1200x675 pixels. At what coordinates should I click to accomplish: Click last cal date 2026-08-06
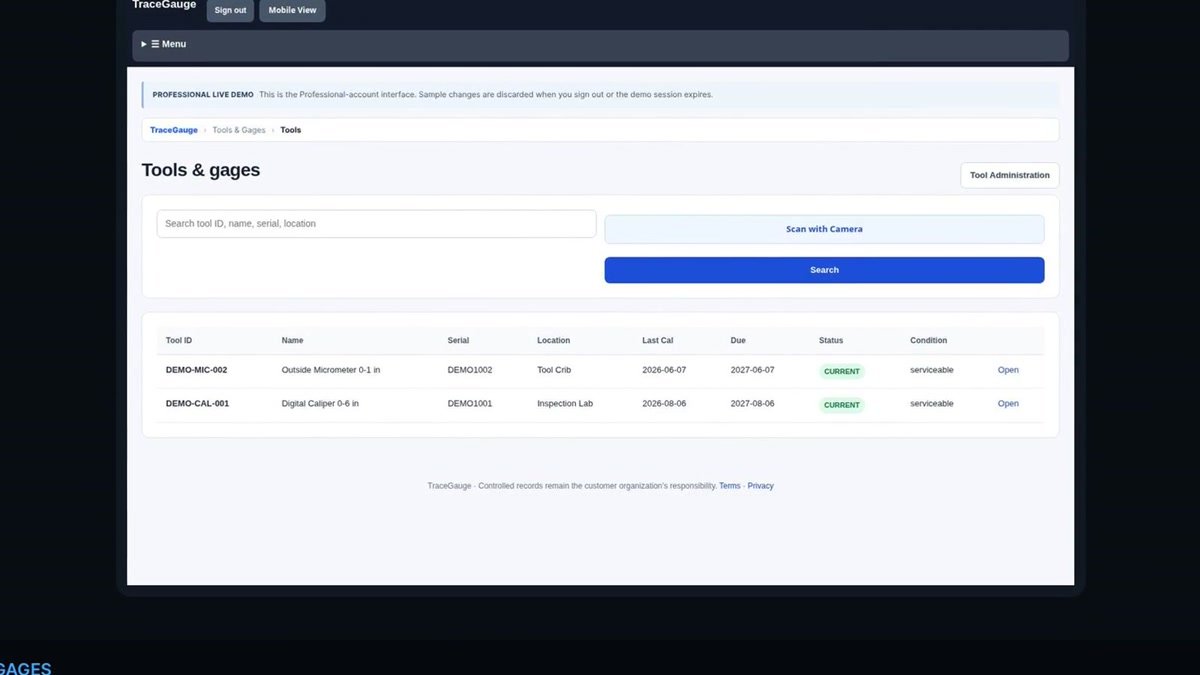(664, 404)
